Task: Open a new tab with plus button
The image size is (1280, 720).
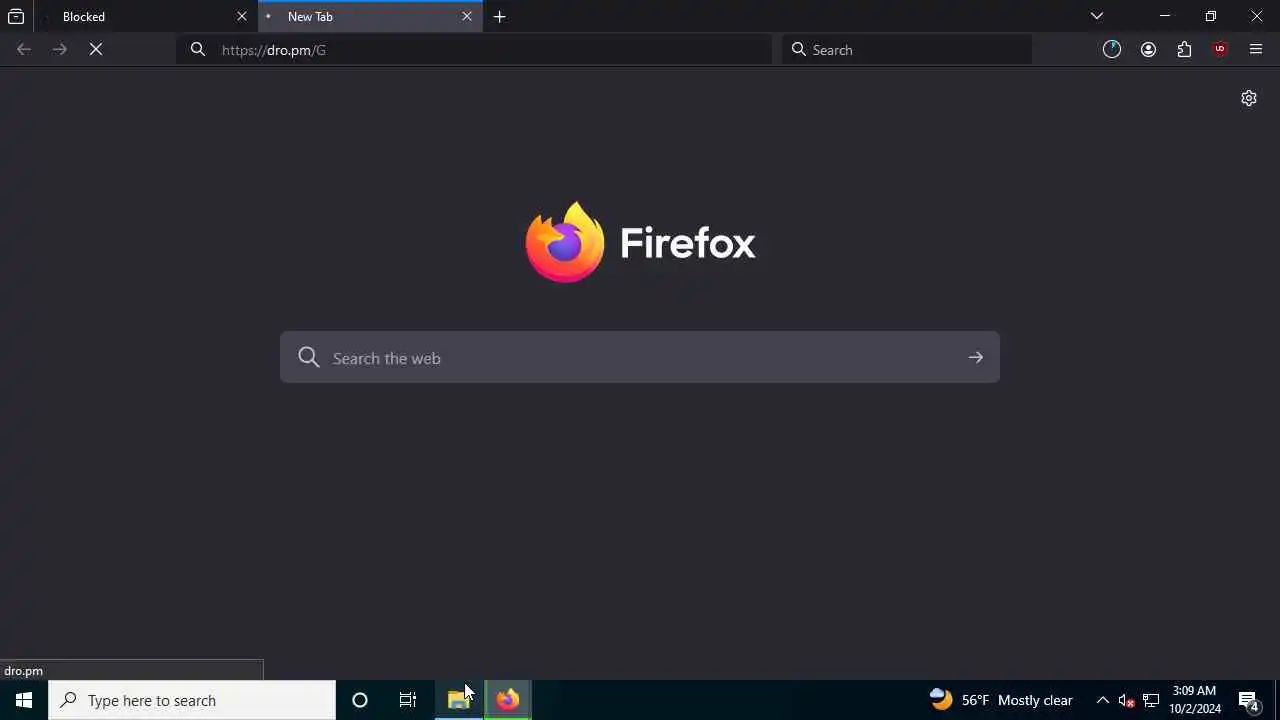Action: click(x=500, y=16)
